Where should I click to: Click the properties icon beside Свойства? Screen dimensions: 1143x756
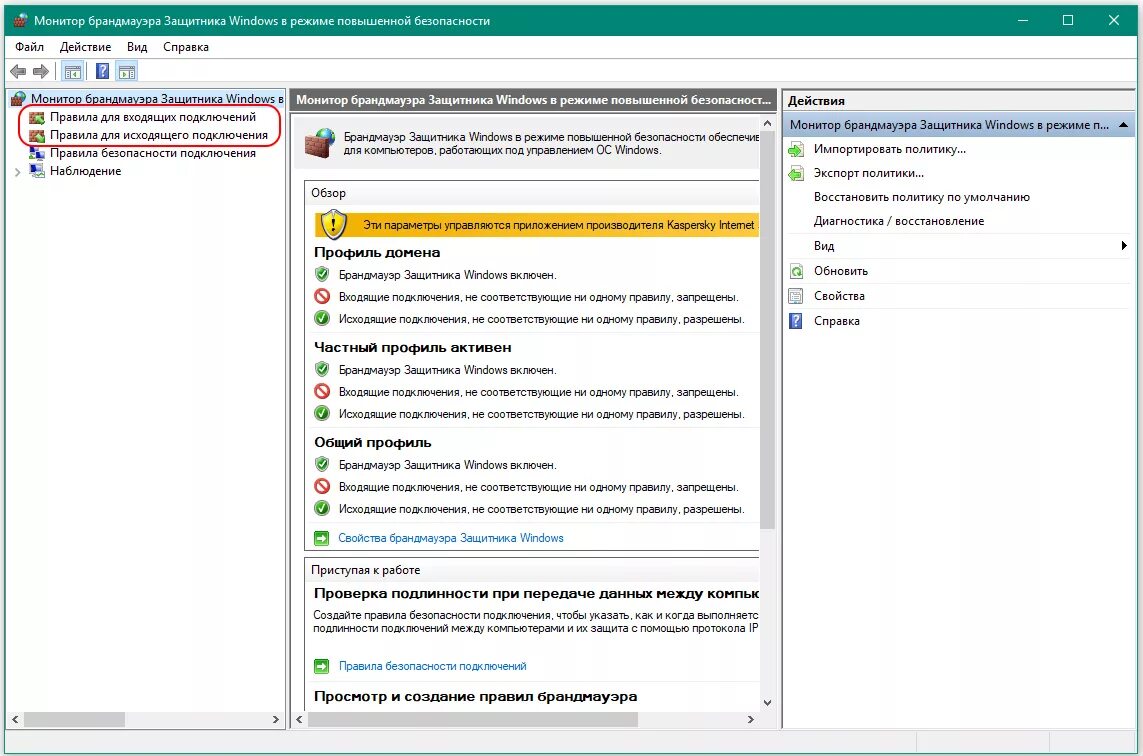(x=796, y=296)
